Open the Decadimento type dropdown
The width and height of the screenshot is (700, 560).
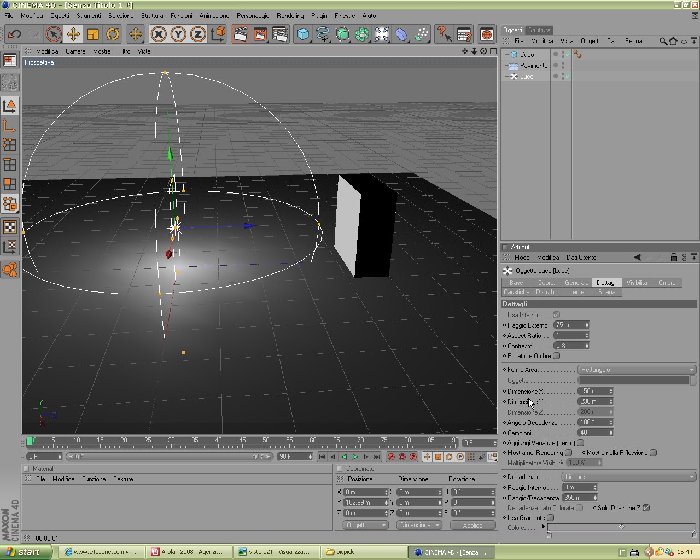pyautogui.click(x=628, y=476)
